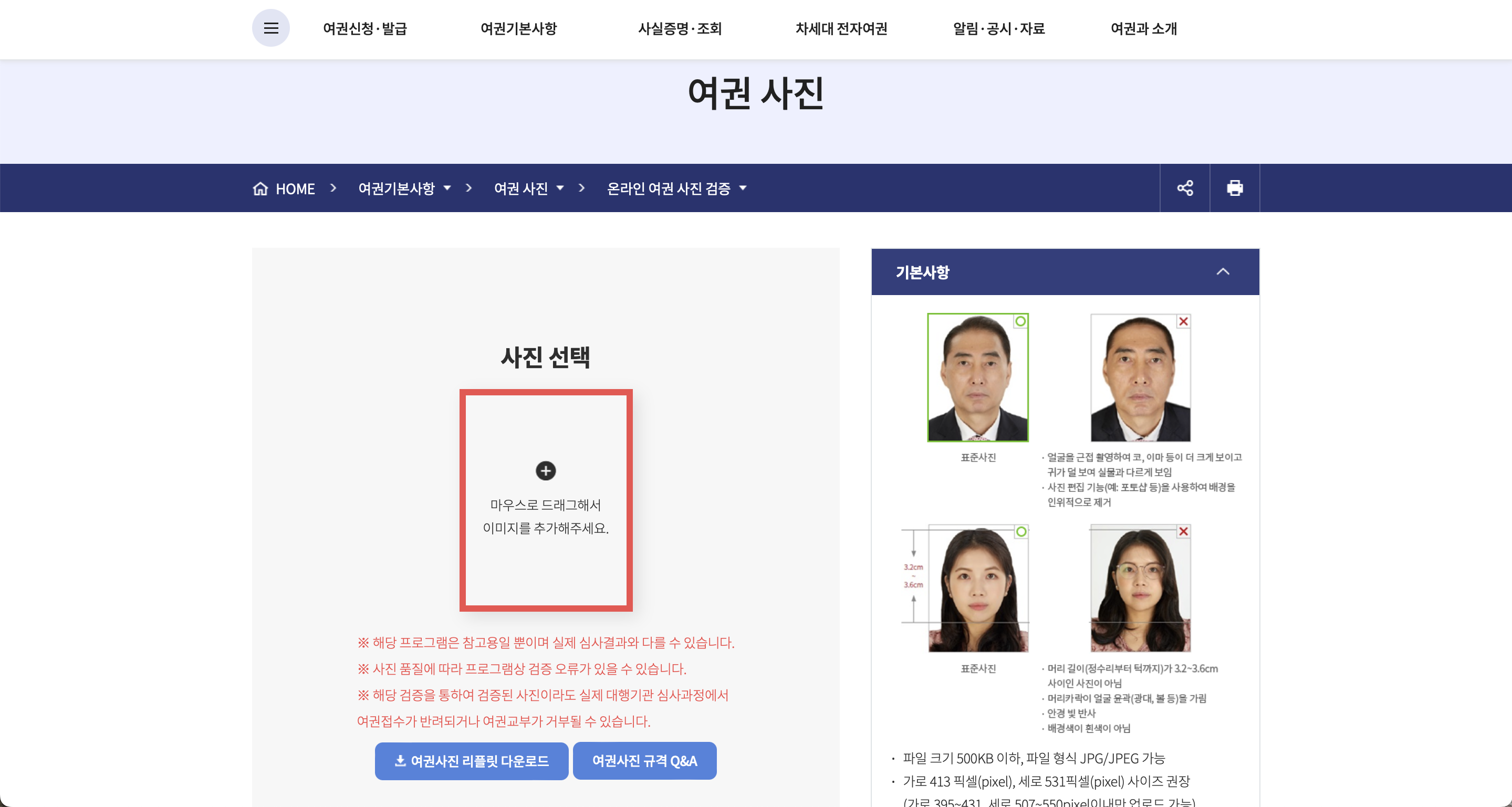Open the 알림·공시·자료 menu
Screen dimensions: 1512x807
pyautogui.click(x=998, y=28)
